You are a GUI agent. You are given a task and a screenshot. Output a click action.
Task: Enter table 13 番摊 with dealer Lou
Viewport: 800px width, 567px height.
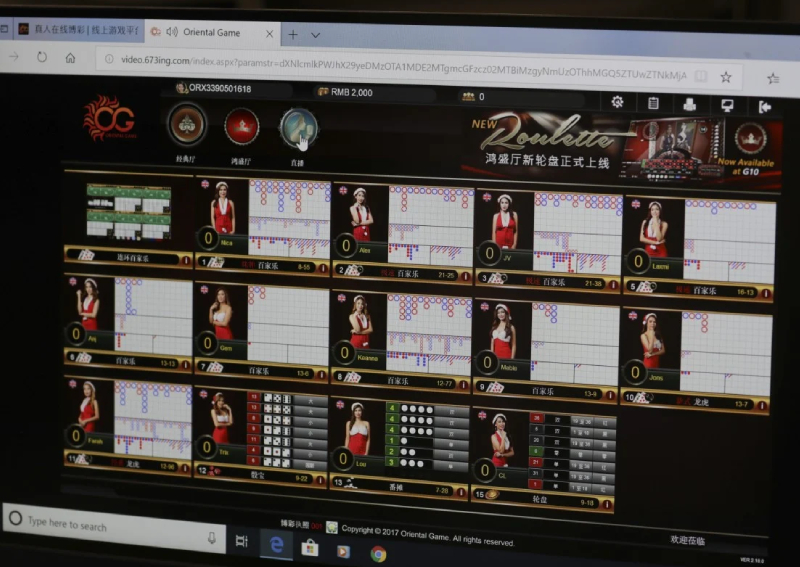pos(399,449)
